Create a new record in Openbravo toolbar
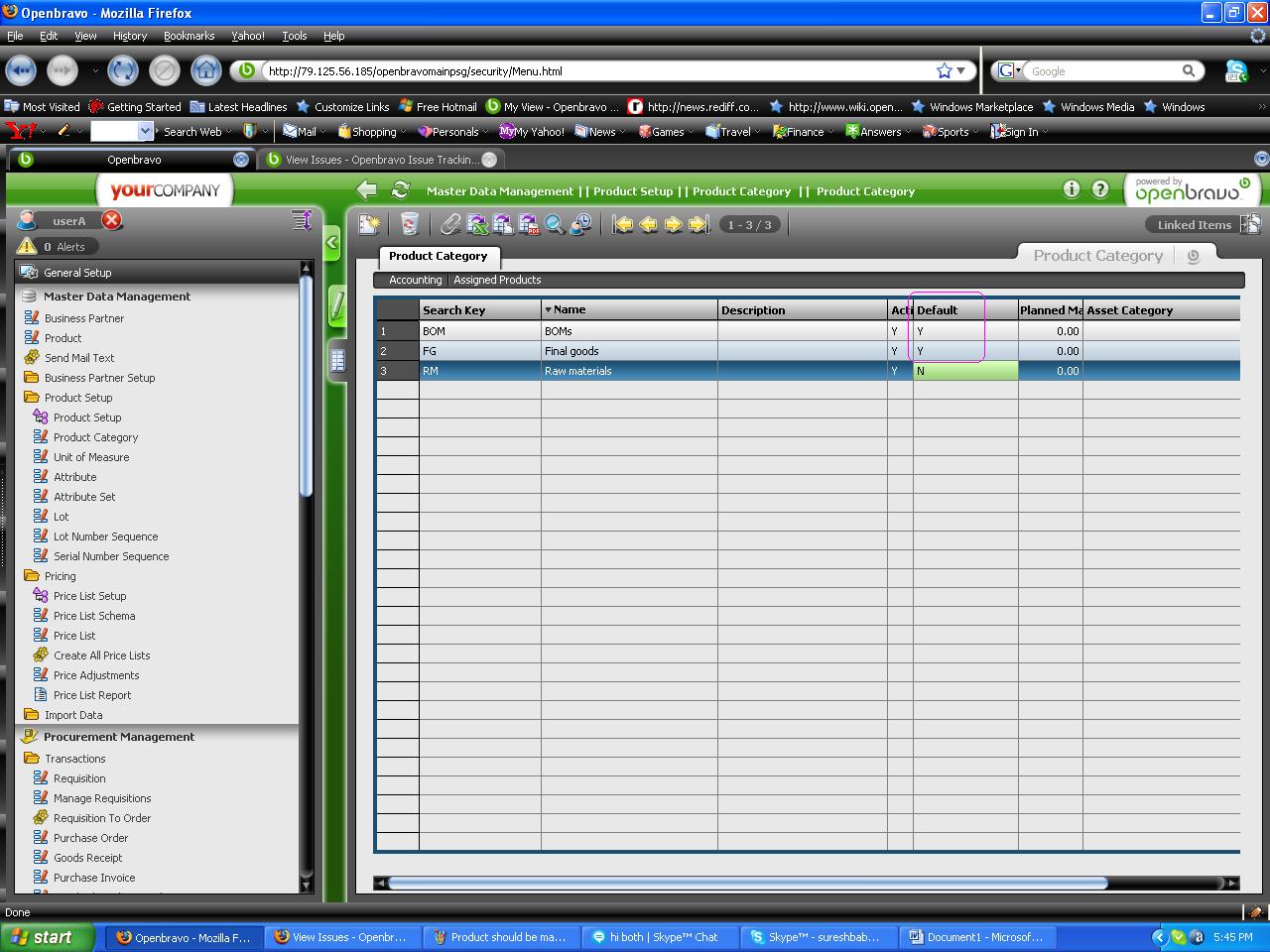This screenshot has height=952, width=1270. pos(369,225)
